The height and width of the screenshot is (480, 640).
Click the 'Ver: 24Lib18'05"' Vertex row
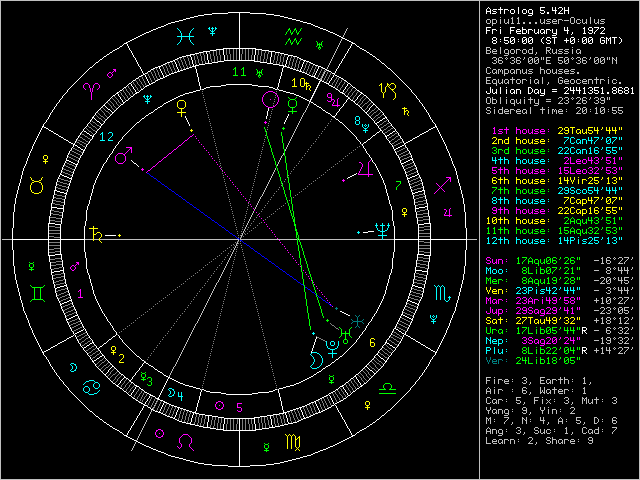coord(533,360)
